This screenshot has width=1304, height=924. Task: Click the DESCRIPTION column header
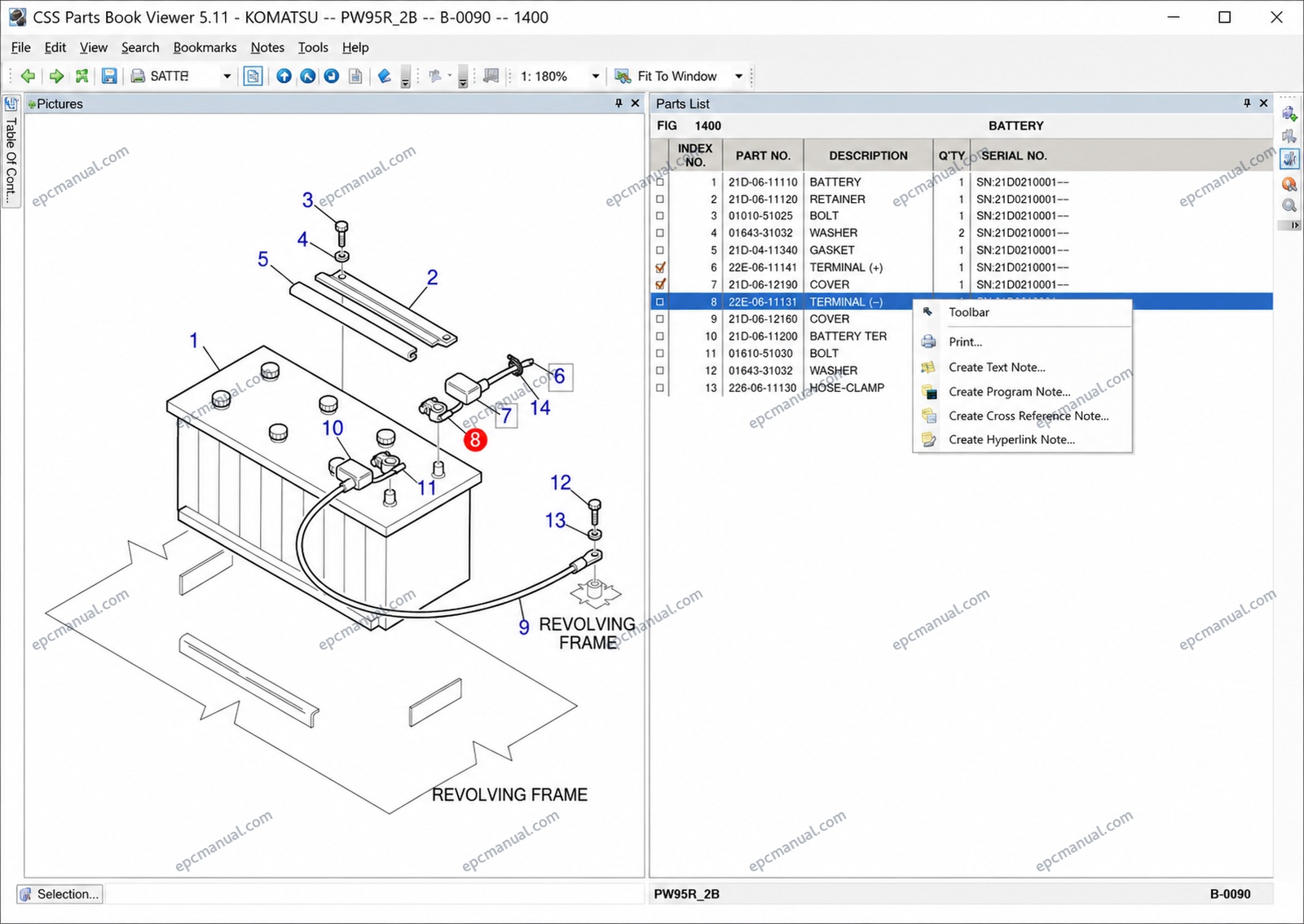868,155
